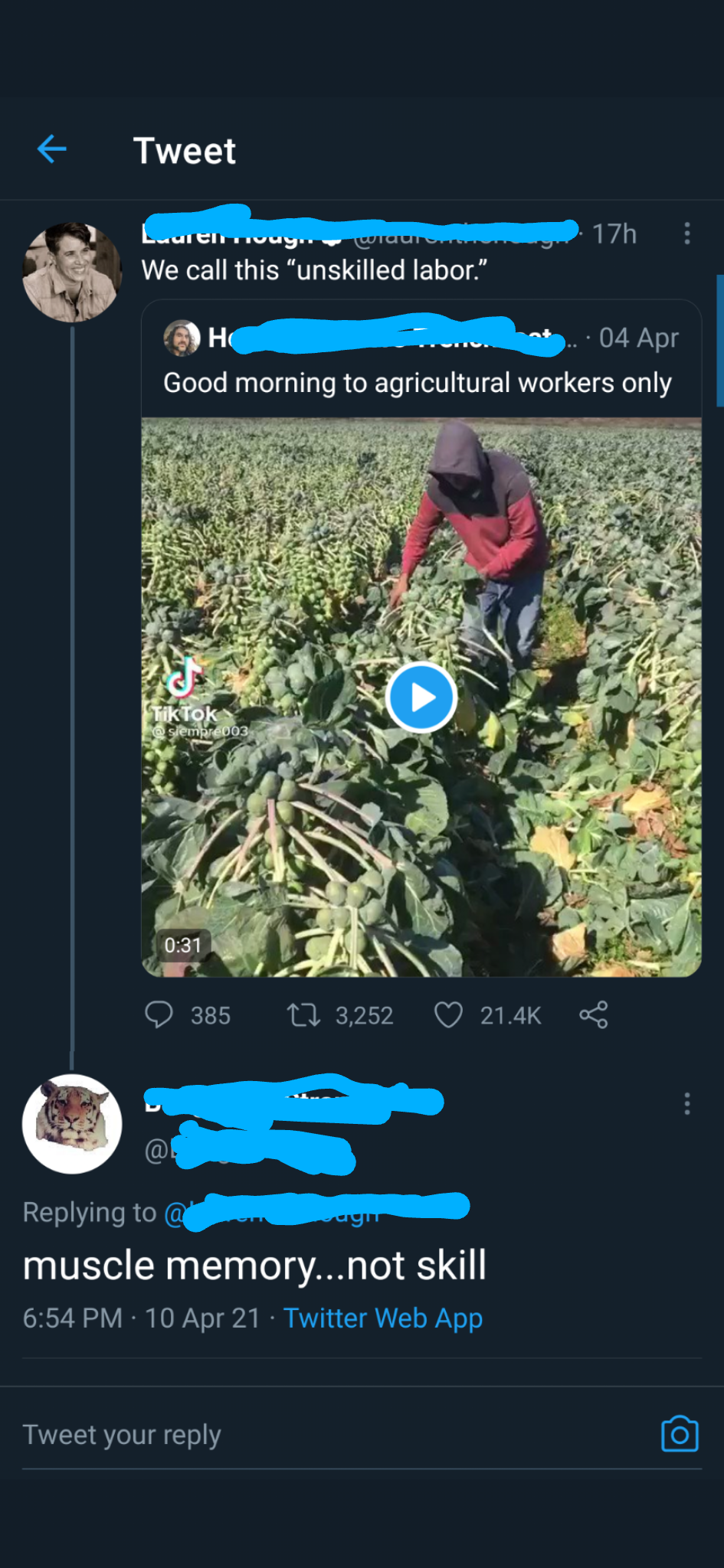Open the Twitter Web App link

tap(383, 1318)
